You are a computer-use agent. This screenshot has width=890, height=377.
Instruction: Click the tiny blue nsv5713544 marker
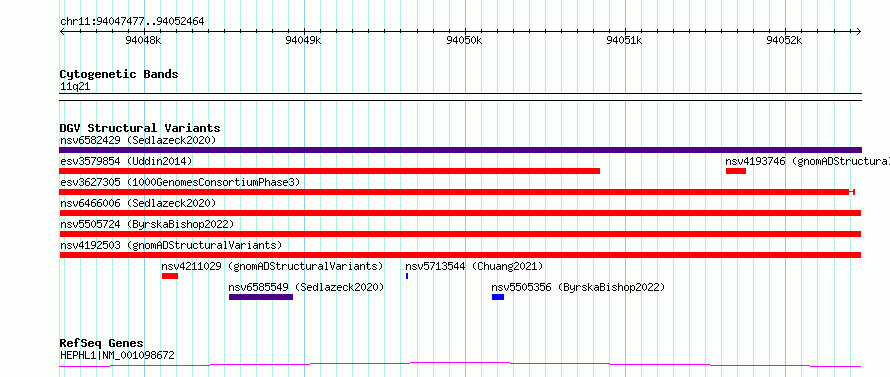click(x=407, y=276)
